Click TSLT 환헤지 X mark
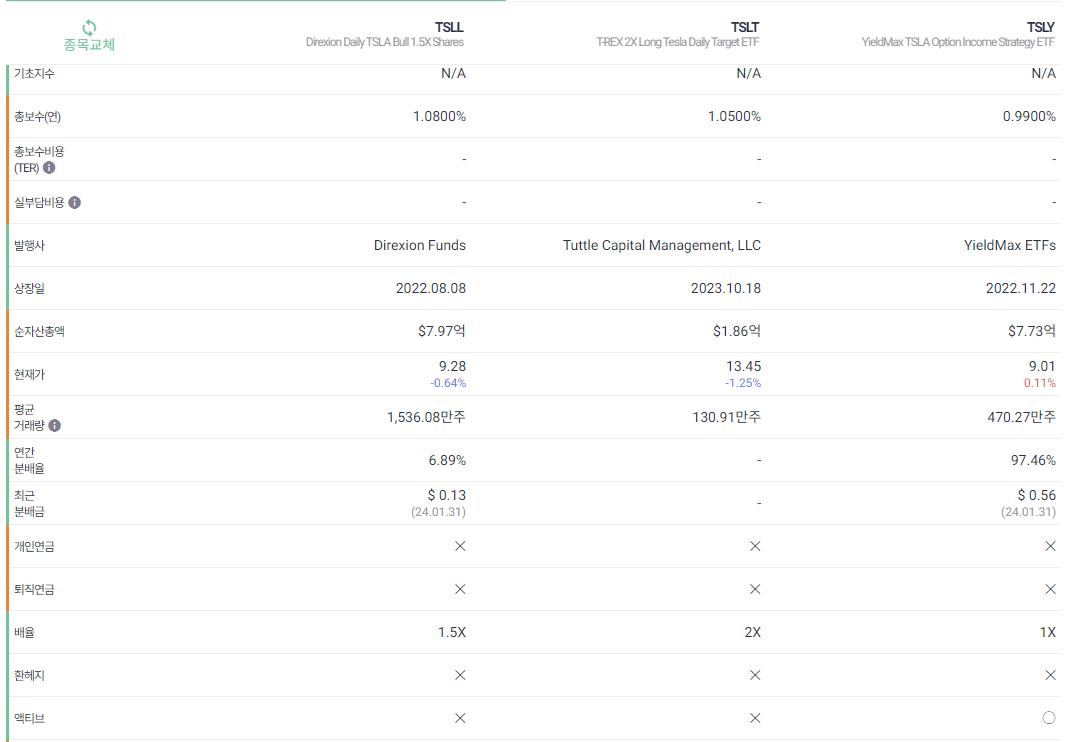 [755, 675]
